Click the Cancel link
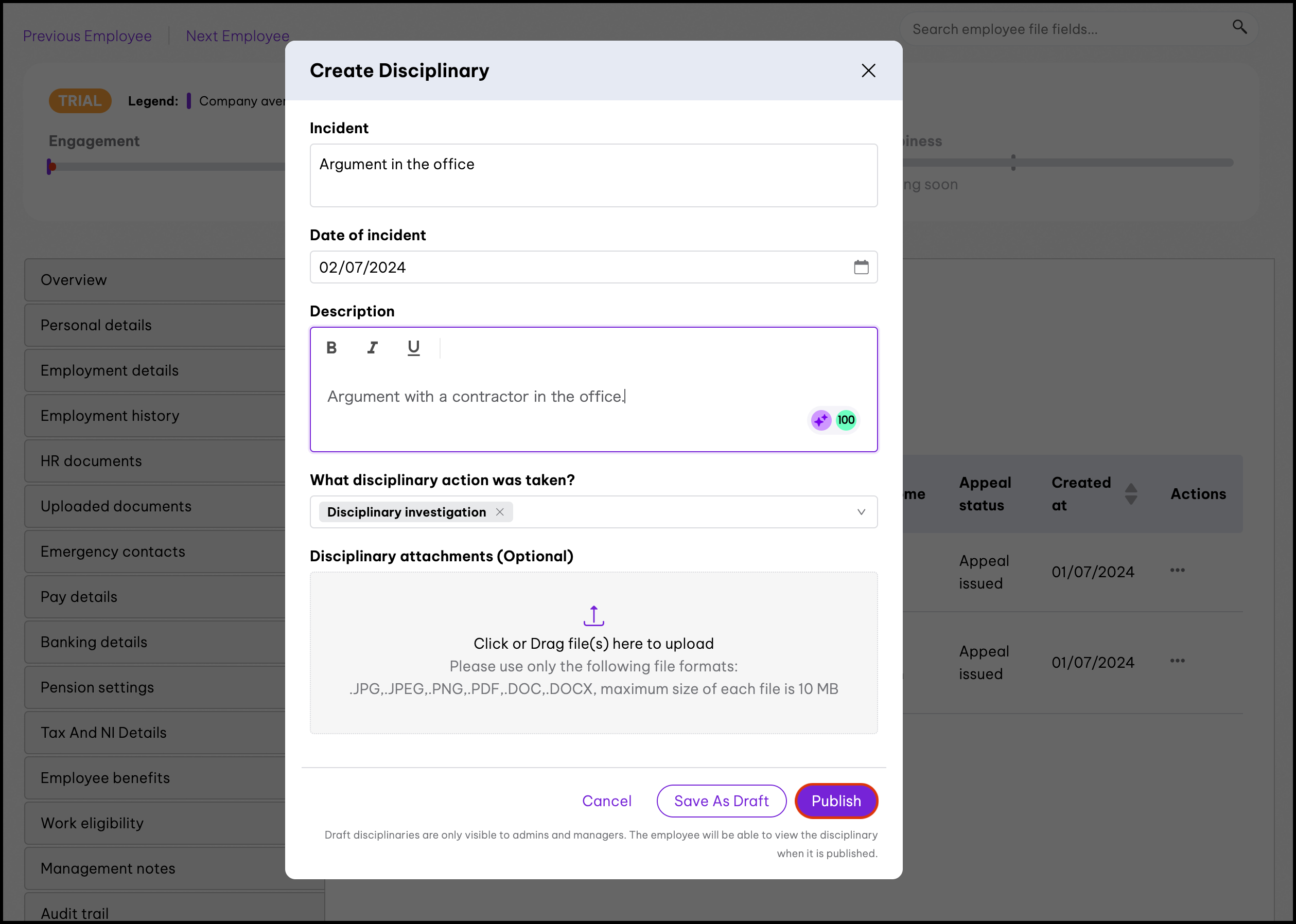This screenshot has width=1296, height=924. pyautogui.click(x=606, y=801)
